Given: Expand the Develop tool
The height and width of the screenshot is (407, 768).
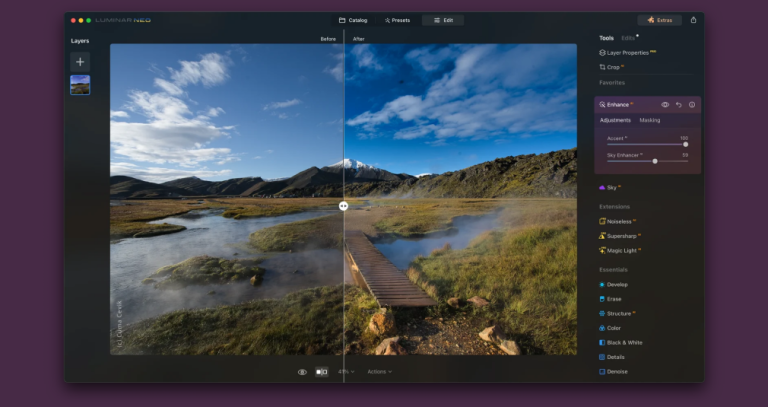Looking at the screenshot, I should click(613, 285).
